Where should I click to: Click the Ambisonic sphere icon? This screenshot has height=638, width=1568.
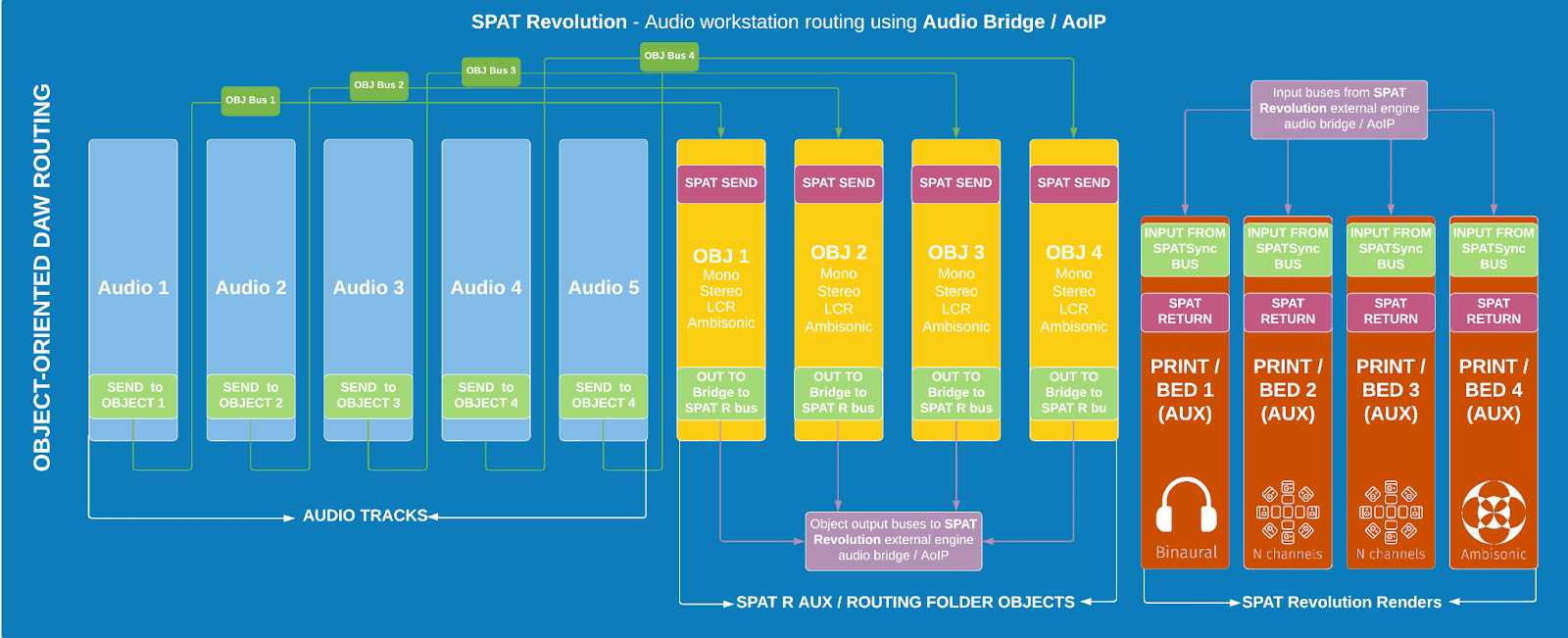click(x=1494, y=513)
